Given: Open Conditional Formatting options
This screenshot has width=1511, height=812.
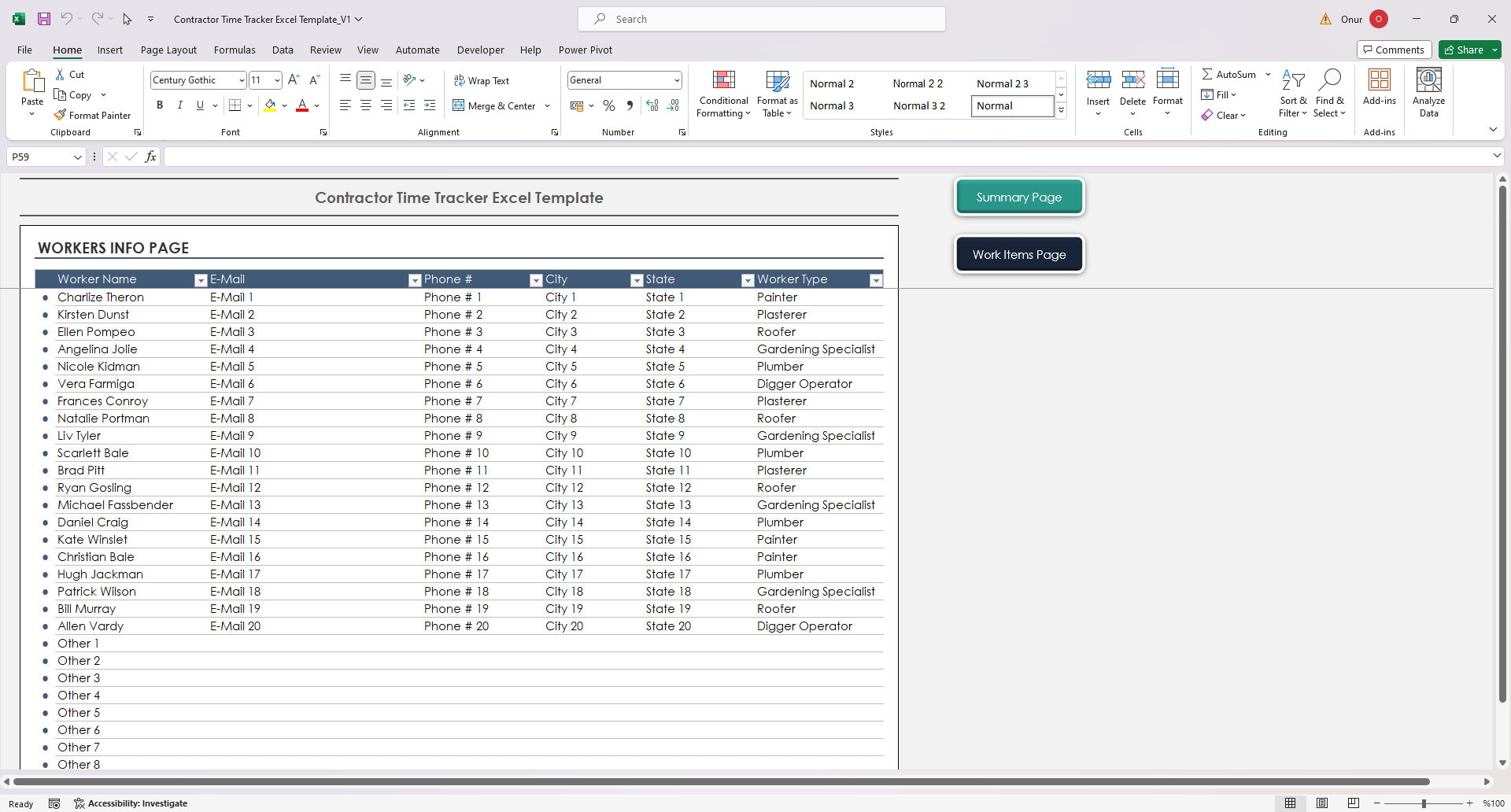Looking at the screenshot, I should point(722,93).
